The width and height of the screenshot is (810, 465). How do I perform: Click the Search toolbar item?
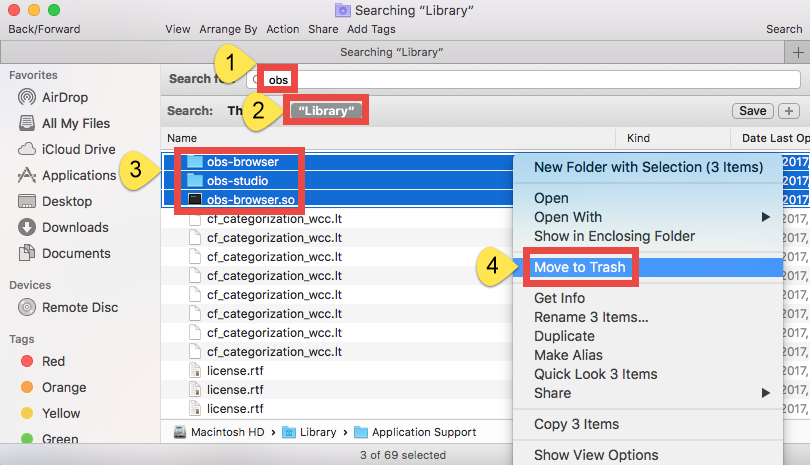coord(784,29)
